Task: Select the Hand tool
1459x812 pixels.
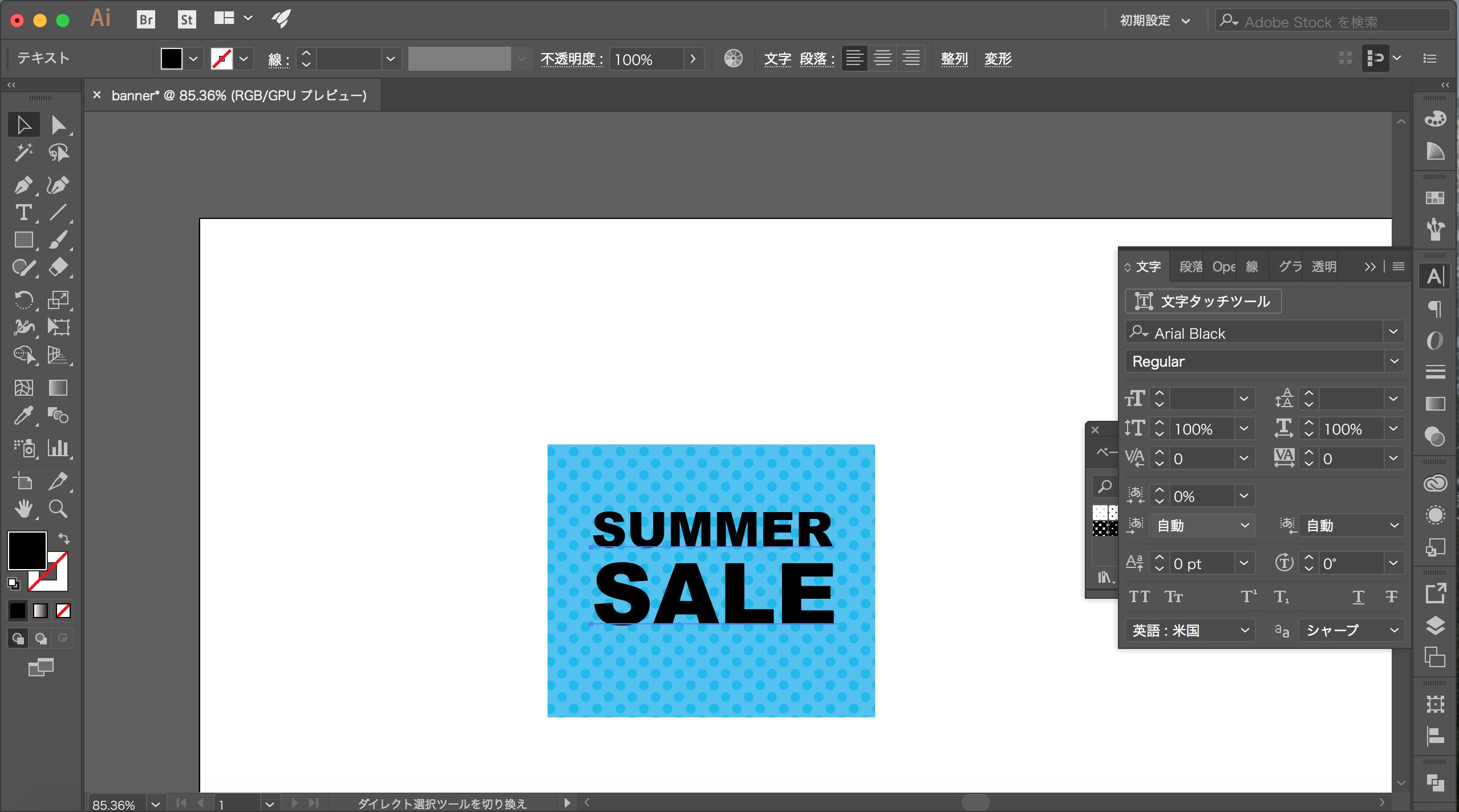Action: (23, 509)
